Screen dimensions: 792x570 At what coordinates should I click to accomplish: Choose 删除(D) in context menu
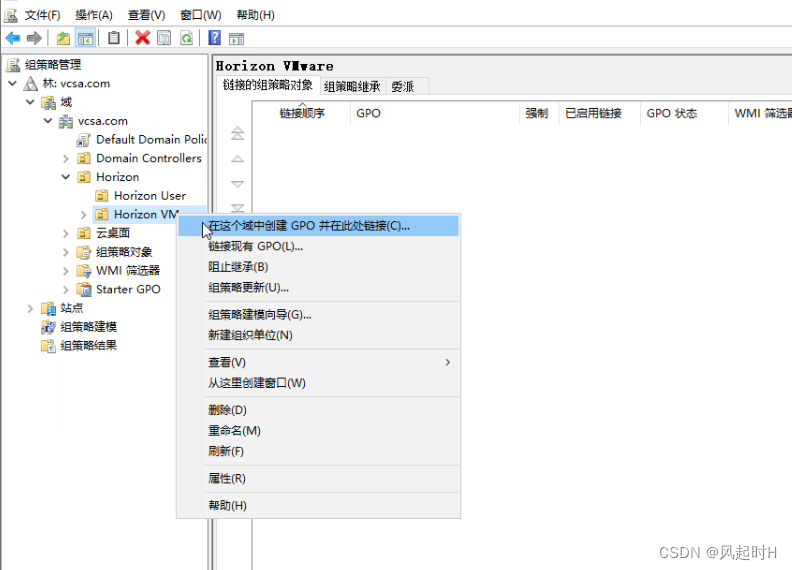click(x=318, y=410)
